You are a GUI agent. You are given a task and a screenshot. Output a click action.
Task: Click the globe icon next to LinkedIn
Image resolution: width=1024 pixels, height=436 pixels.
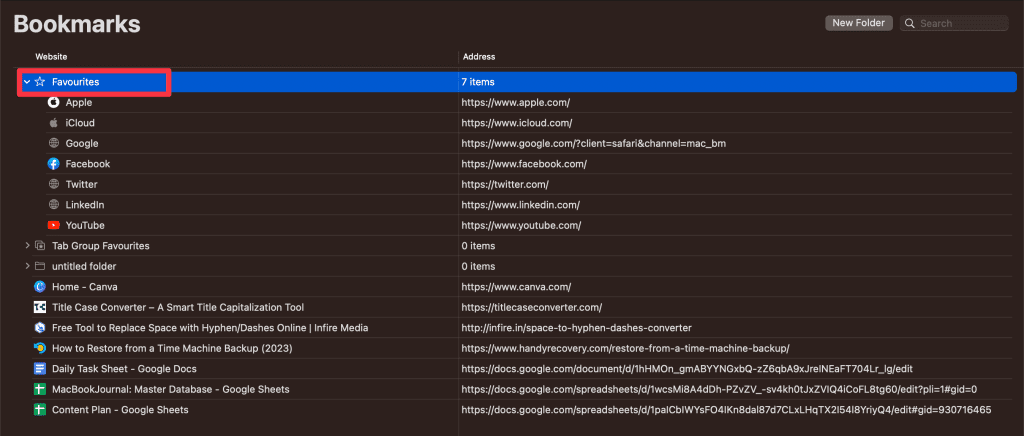54,205
